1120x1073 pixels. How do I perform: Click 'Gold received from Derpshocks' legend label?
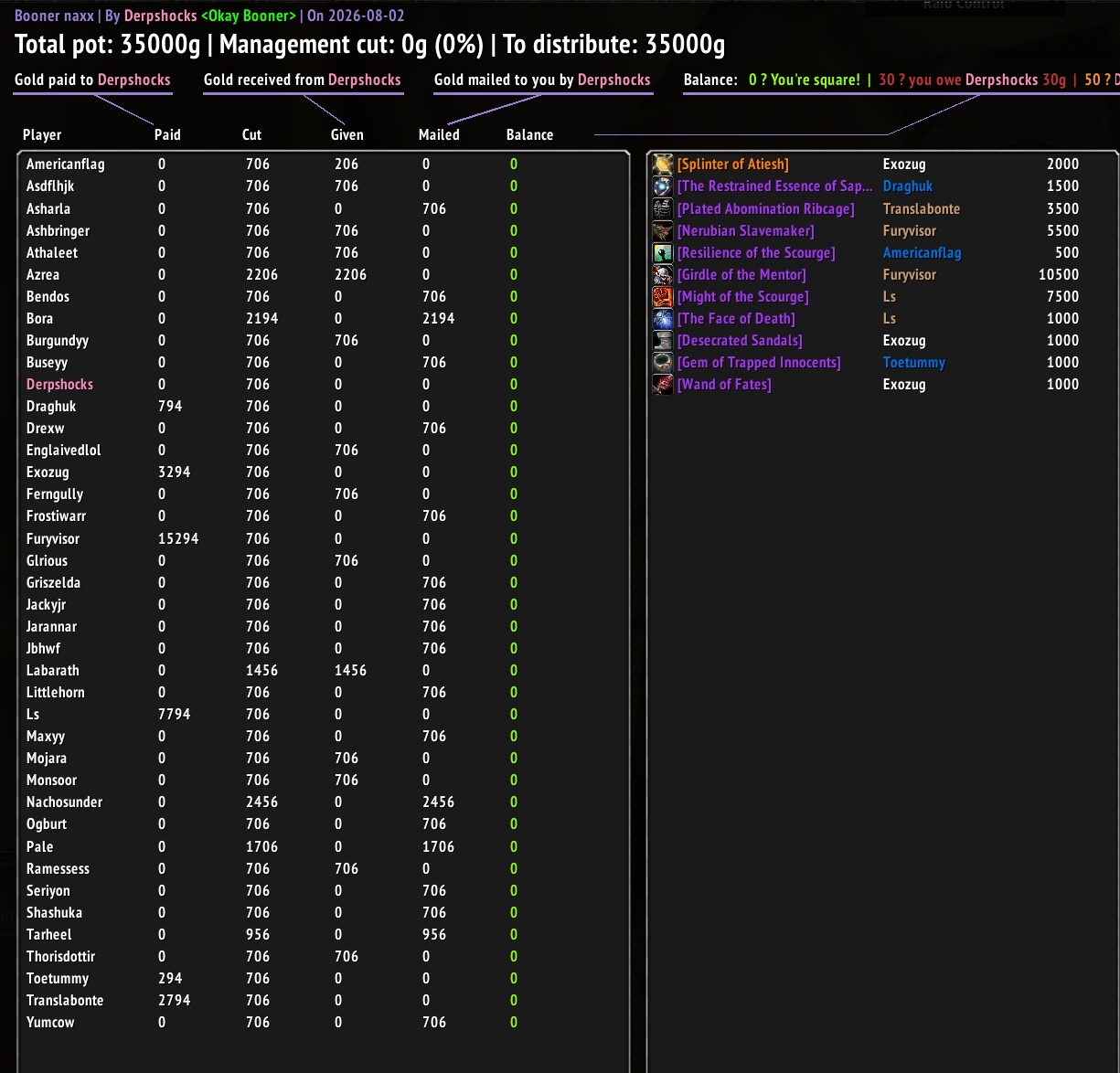[x=303, y=80]
